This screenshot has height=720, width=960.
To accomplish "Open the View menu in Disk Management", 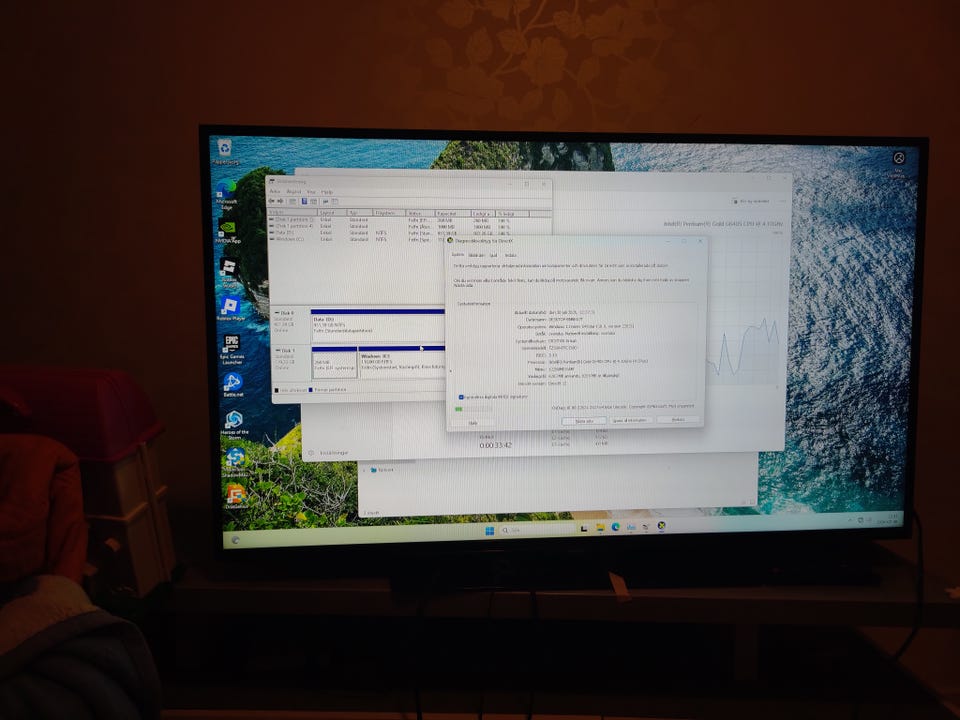I will tap(311, 192).
